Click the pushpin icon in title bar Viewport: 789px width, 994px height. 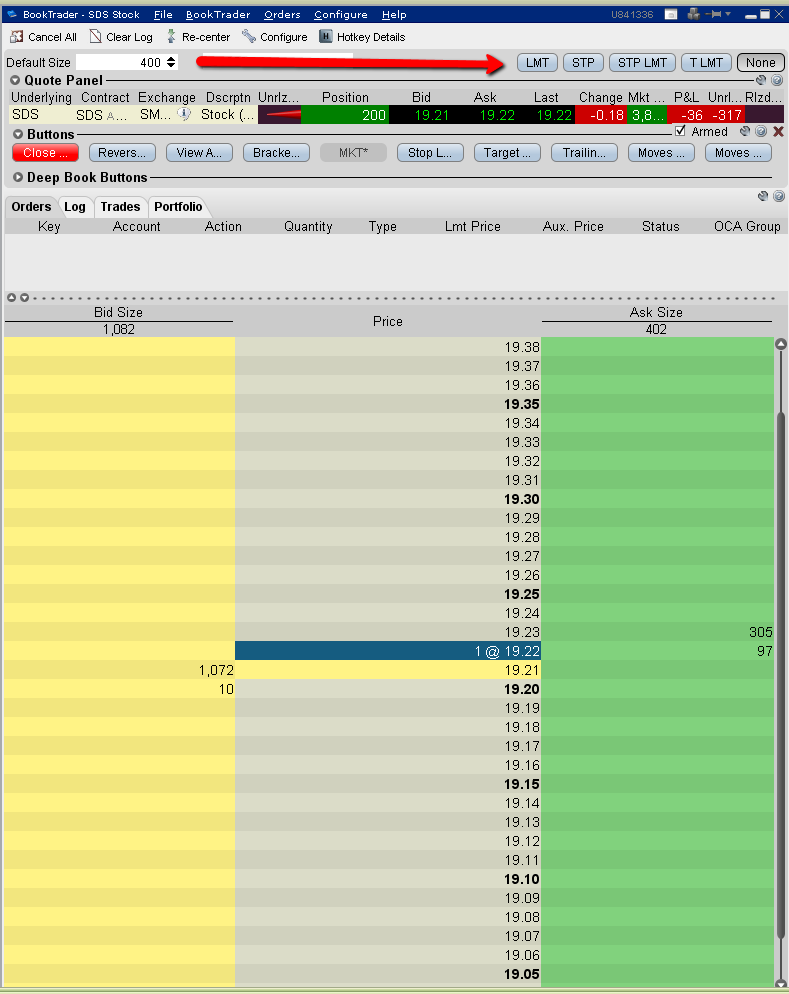point(715,14)
